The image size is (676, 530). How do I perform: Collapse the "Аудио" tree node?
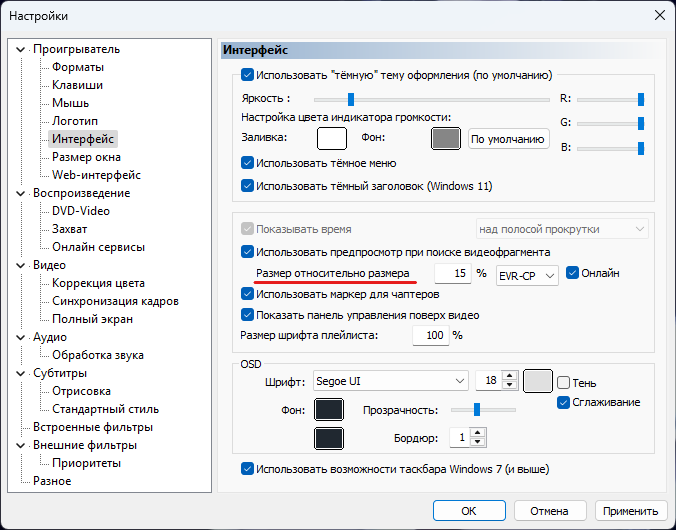pos(20,337)
